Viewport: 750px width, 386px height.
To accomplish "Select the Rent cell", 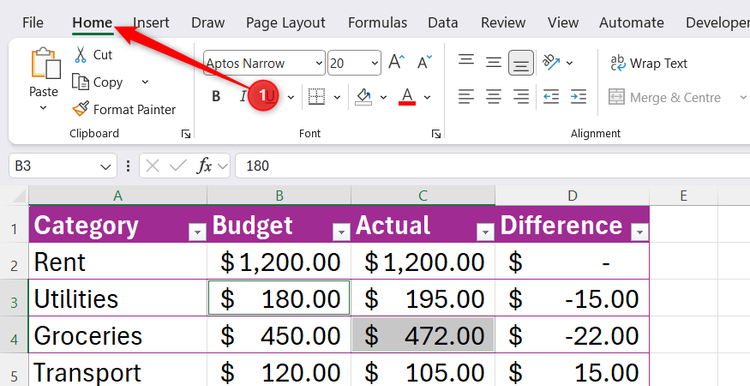I will (118, 262).
